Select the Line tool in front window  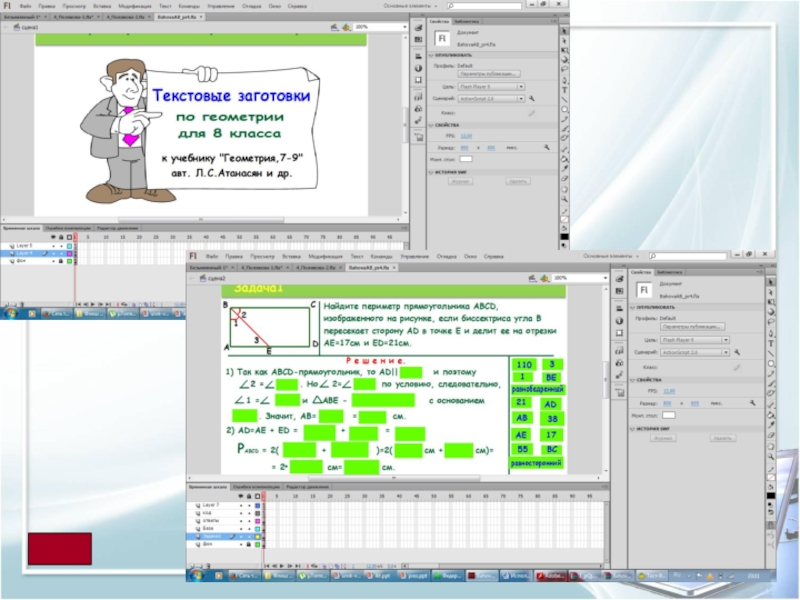pos(771,353)
